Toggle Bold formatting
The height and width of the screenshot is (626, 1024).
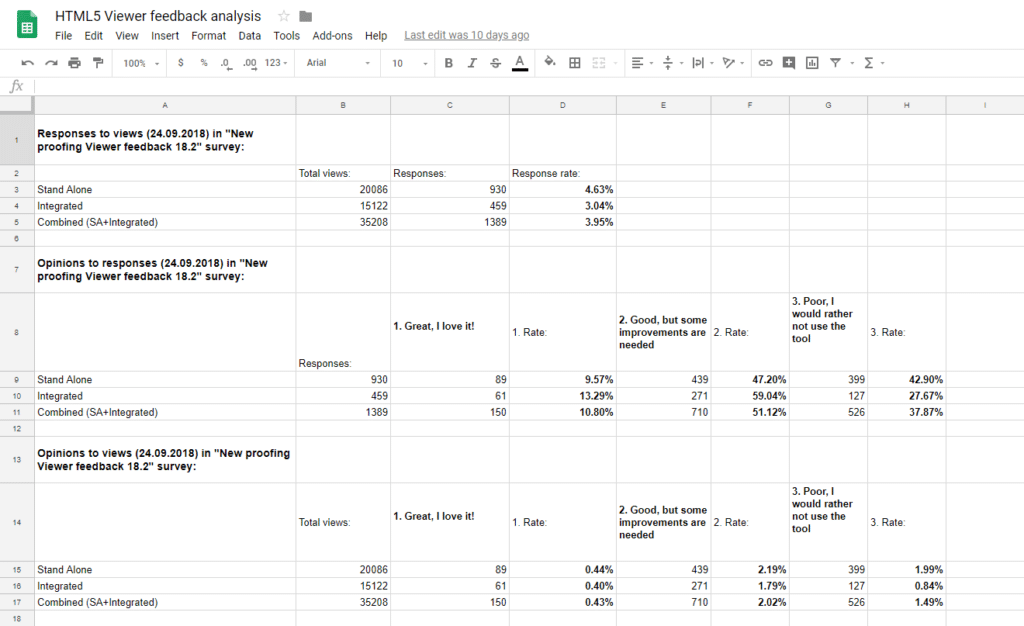449,63
